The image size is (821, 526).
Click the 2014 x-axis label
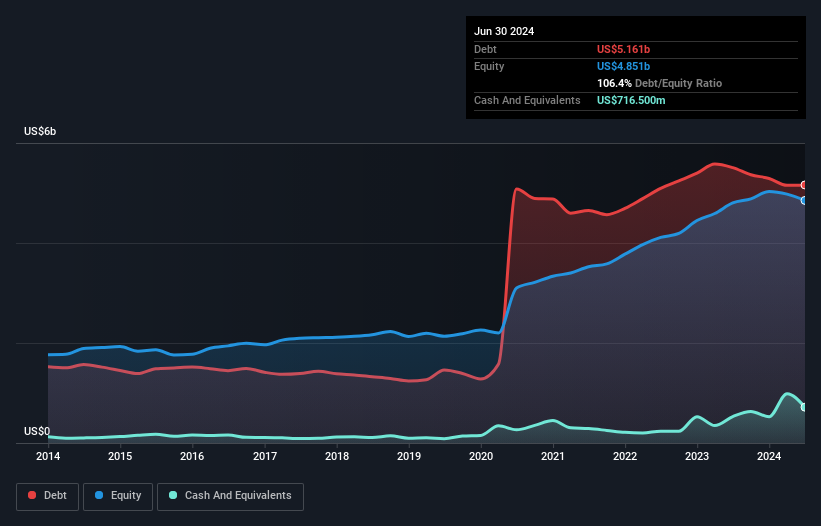[48, 456]
